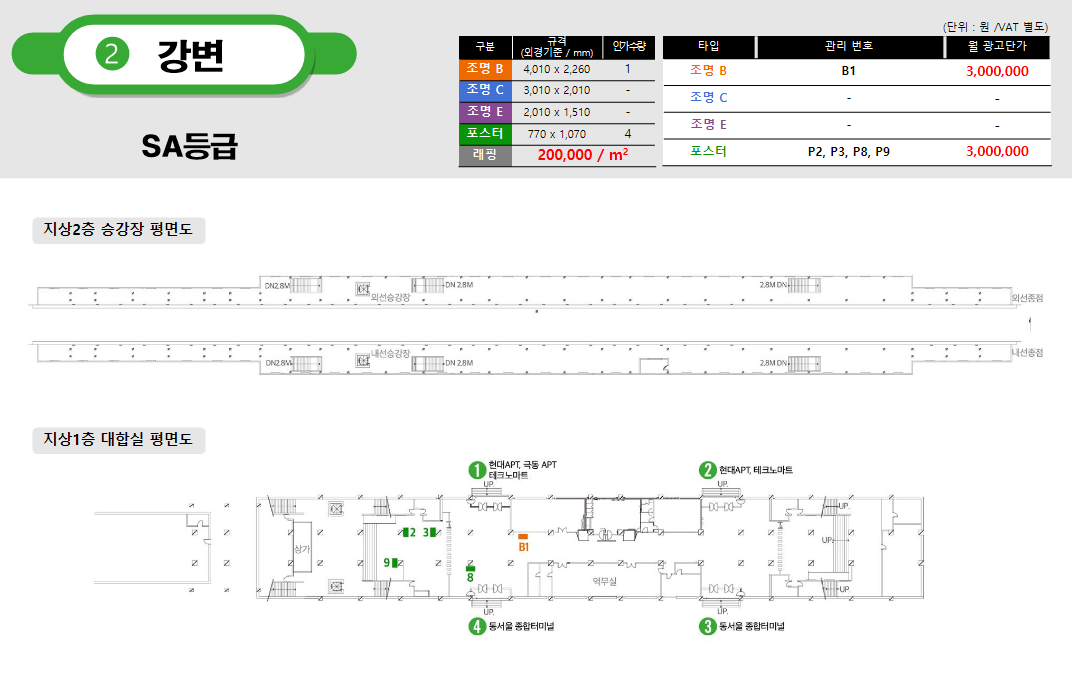Click the 3,000,000 price in 조명 B row
This screenshot has height=677, width=1072.
pyautogui.click(x=997, y=71)
